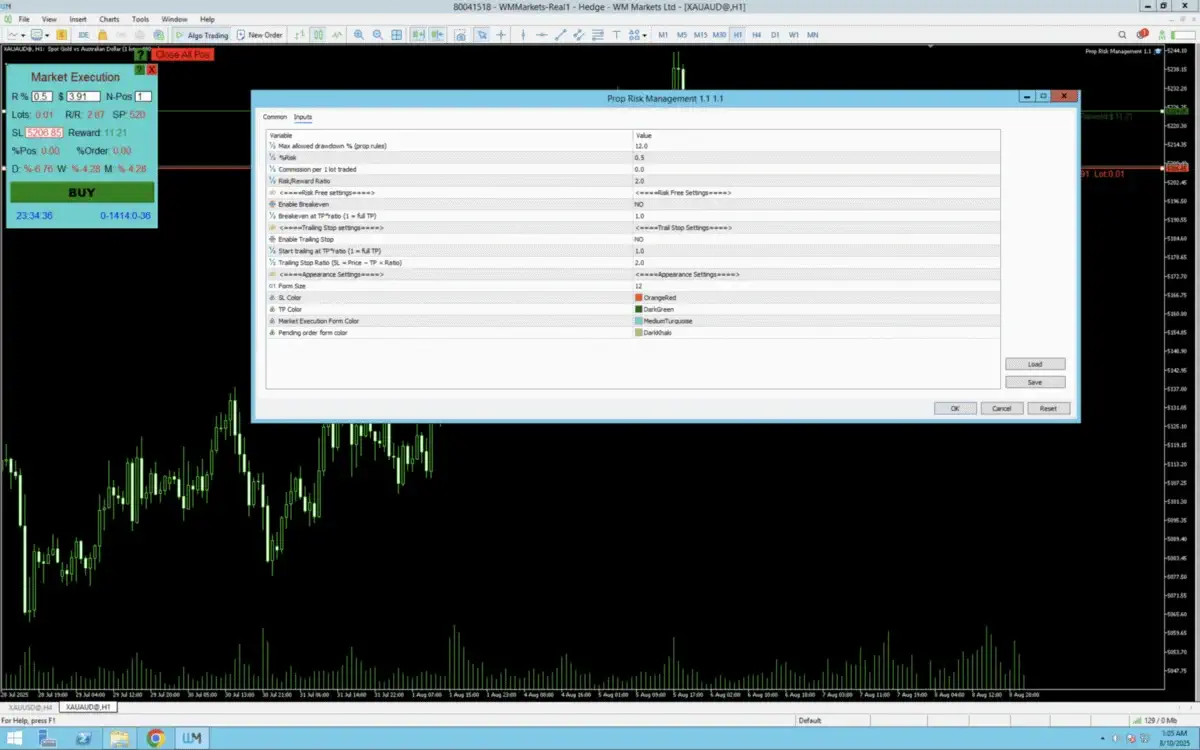Screen dimensions: 1200x750
Task: Select the horizontal line drawing tool
Action: (542, 35)
